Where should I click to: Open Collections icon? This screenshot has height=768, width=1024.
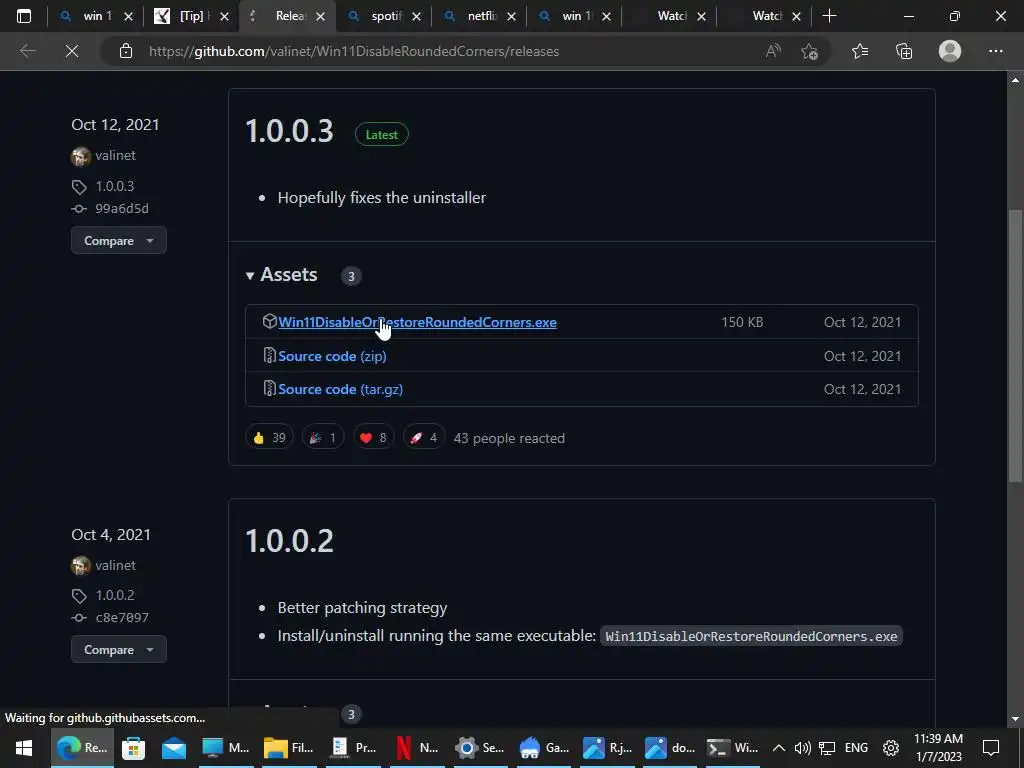pos(904,51)
